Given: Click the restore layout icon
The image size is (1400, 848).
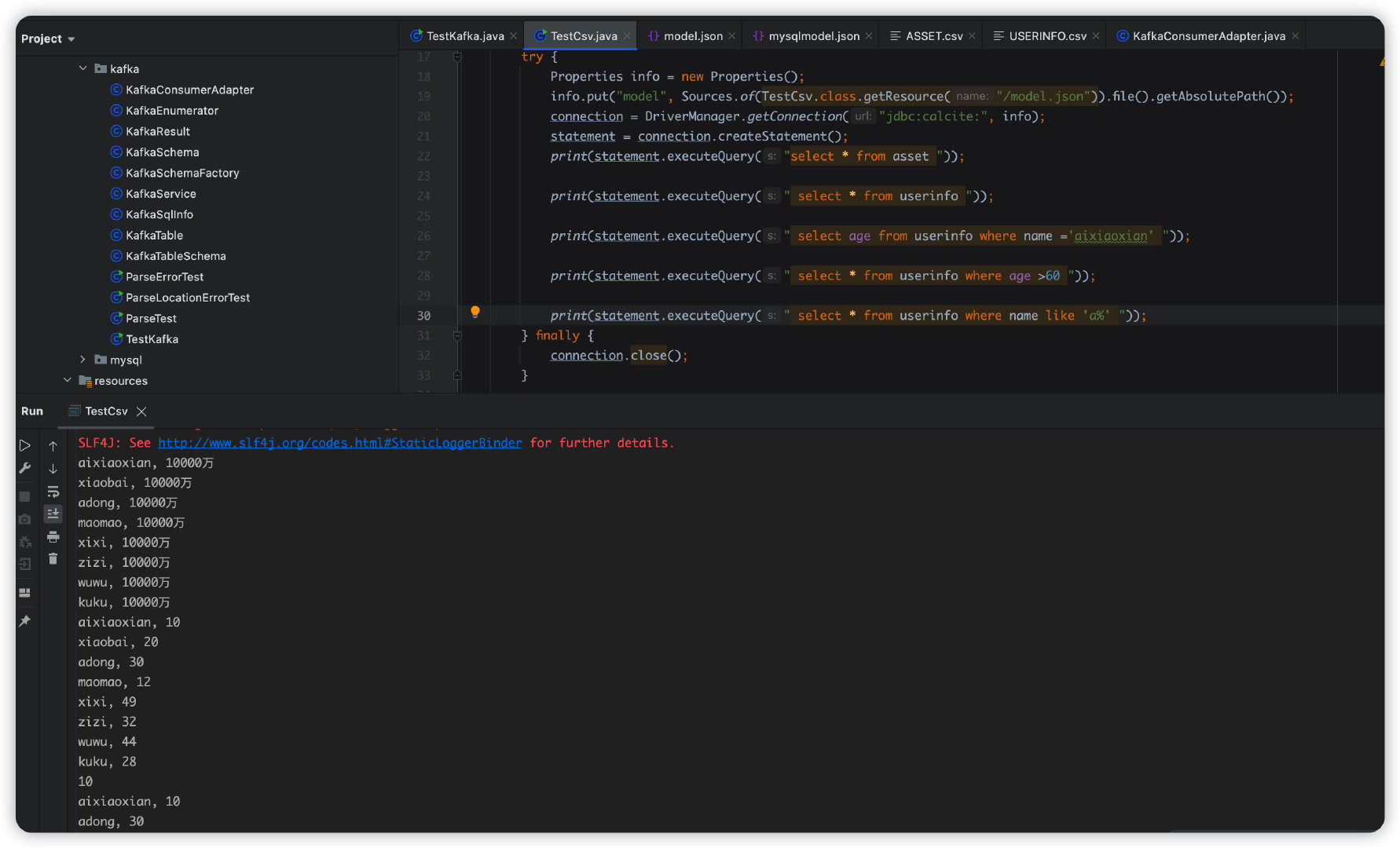Looking at the screenshot, I should tap(24, 593).
